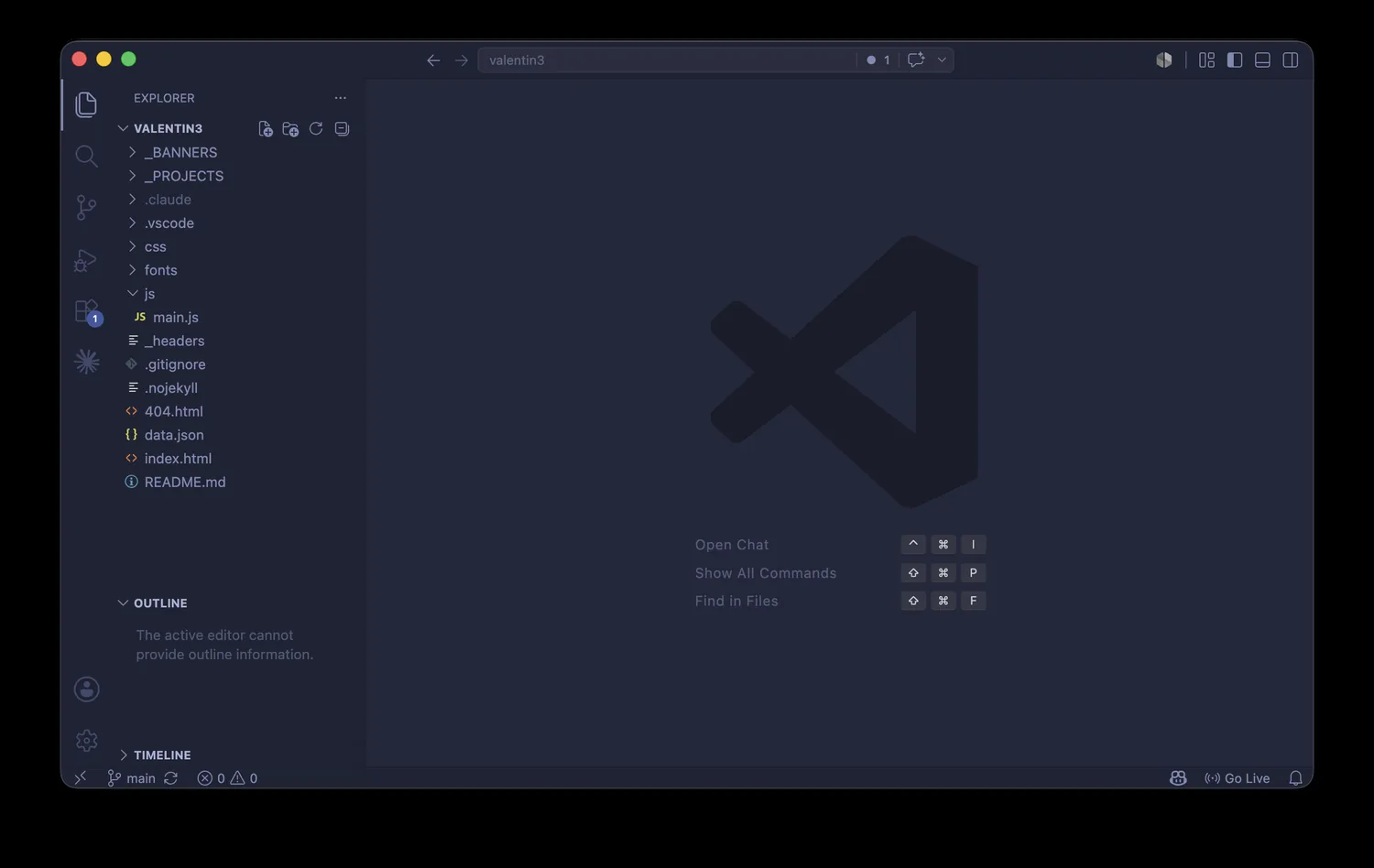Synchronize changes in status bar
This screenshot has width=1374, height=868.
coord(171,778)
